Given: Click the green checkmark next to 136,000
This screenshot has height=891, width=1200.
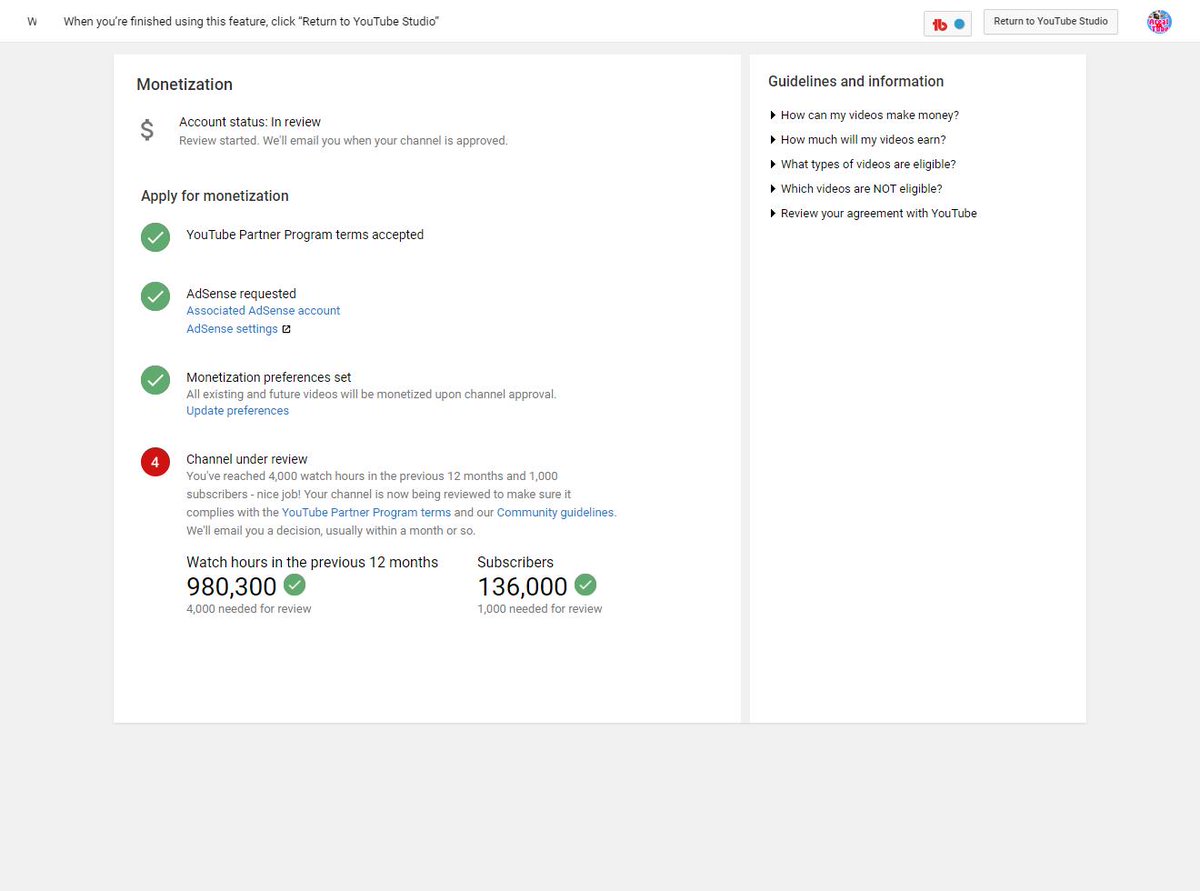Looking at the screenshot, I should [585, 584].
